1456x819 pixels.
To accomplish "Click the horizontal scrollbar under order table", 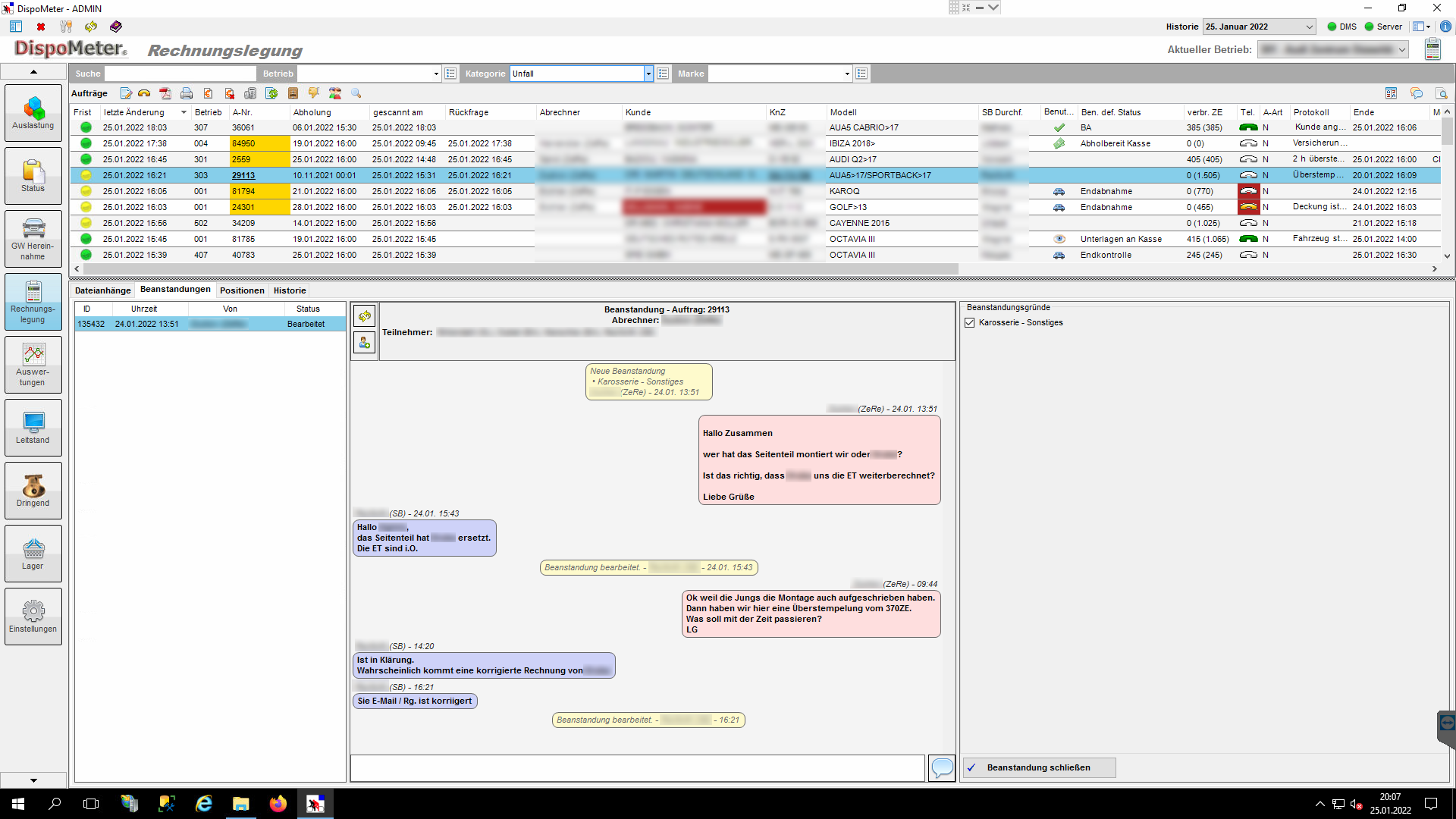I will [x=520, y=269].
